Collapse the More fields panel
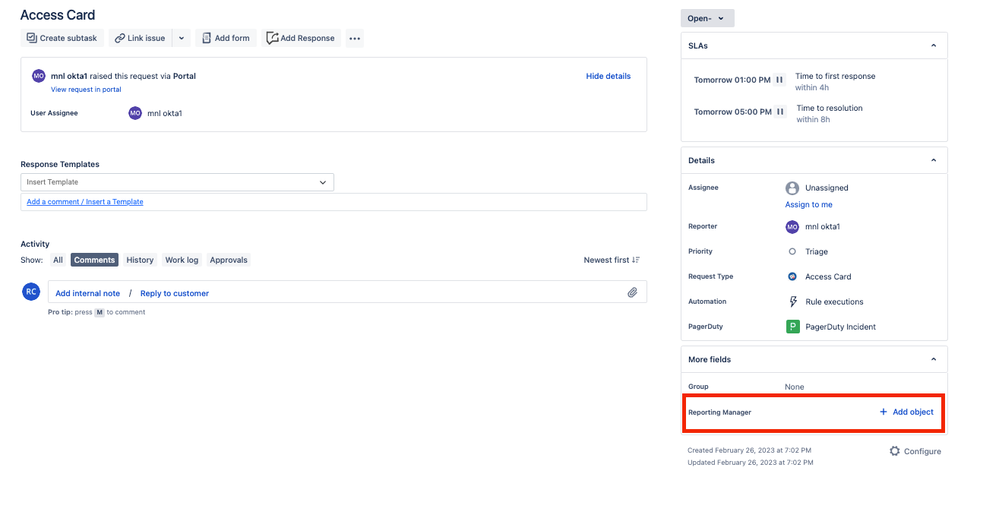The height and width of the screenshot is (505, 999). tap(933, 359)
